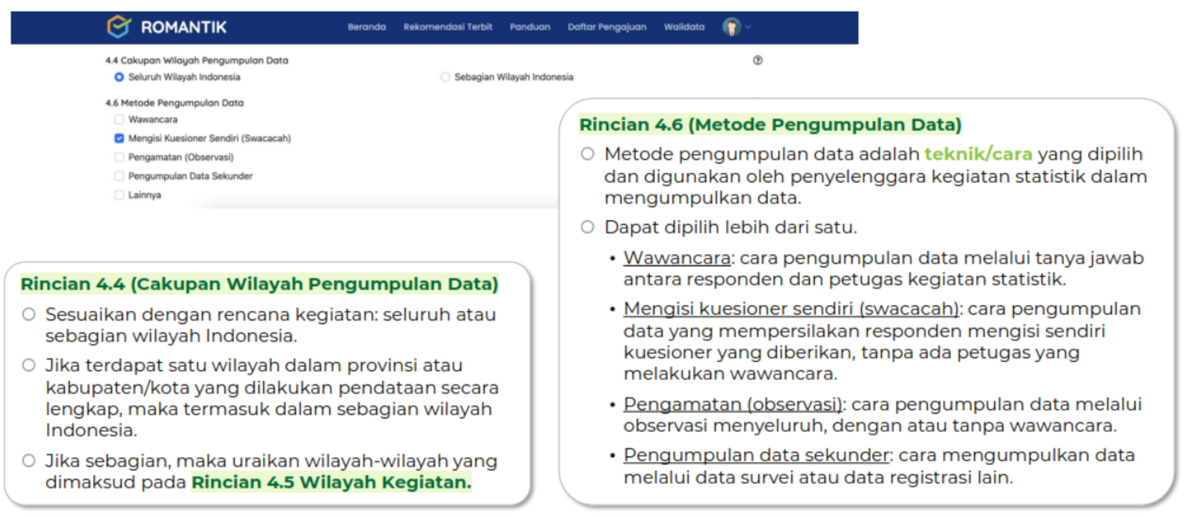Click the user avatar in the navbar
Image resolution: width=1186 pixels, height=518 pixels.
coord(731,27)
